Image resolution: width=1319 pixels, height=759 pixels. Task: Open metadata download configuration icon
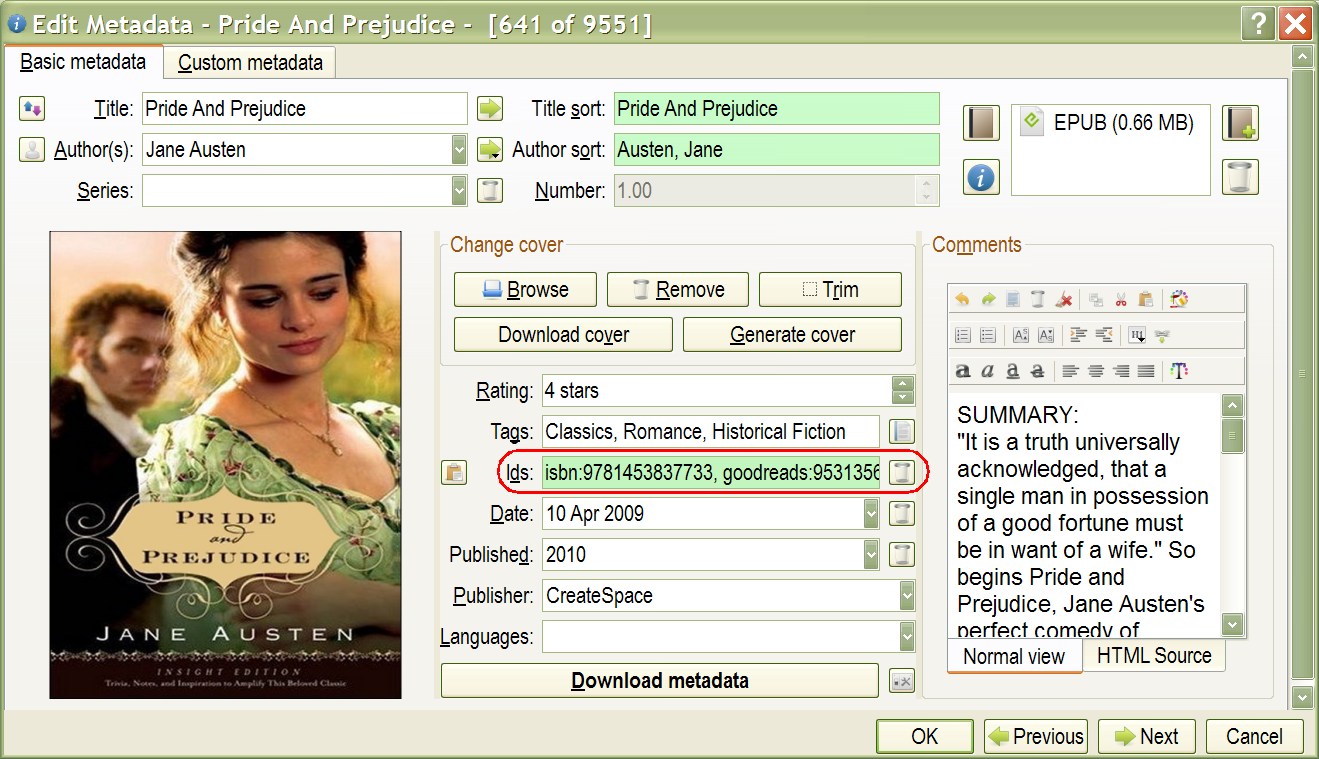902,681
